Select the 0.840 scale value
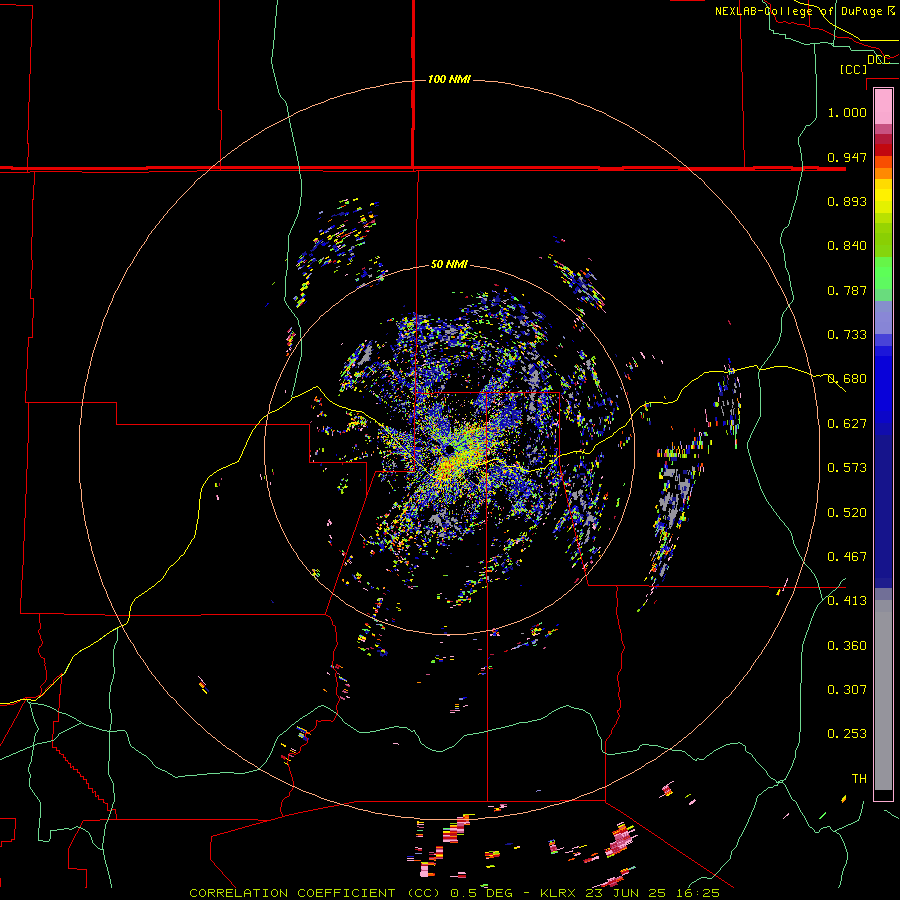Image resolution: width=900 pixels, height=900 pixels. (x=847, y=246)
